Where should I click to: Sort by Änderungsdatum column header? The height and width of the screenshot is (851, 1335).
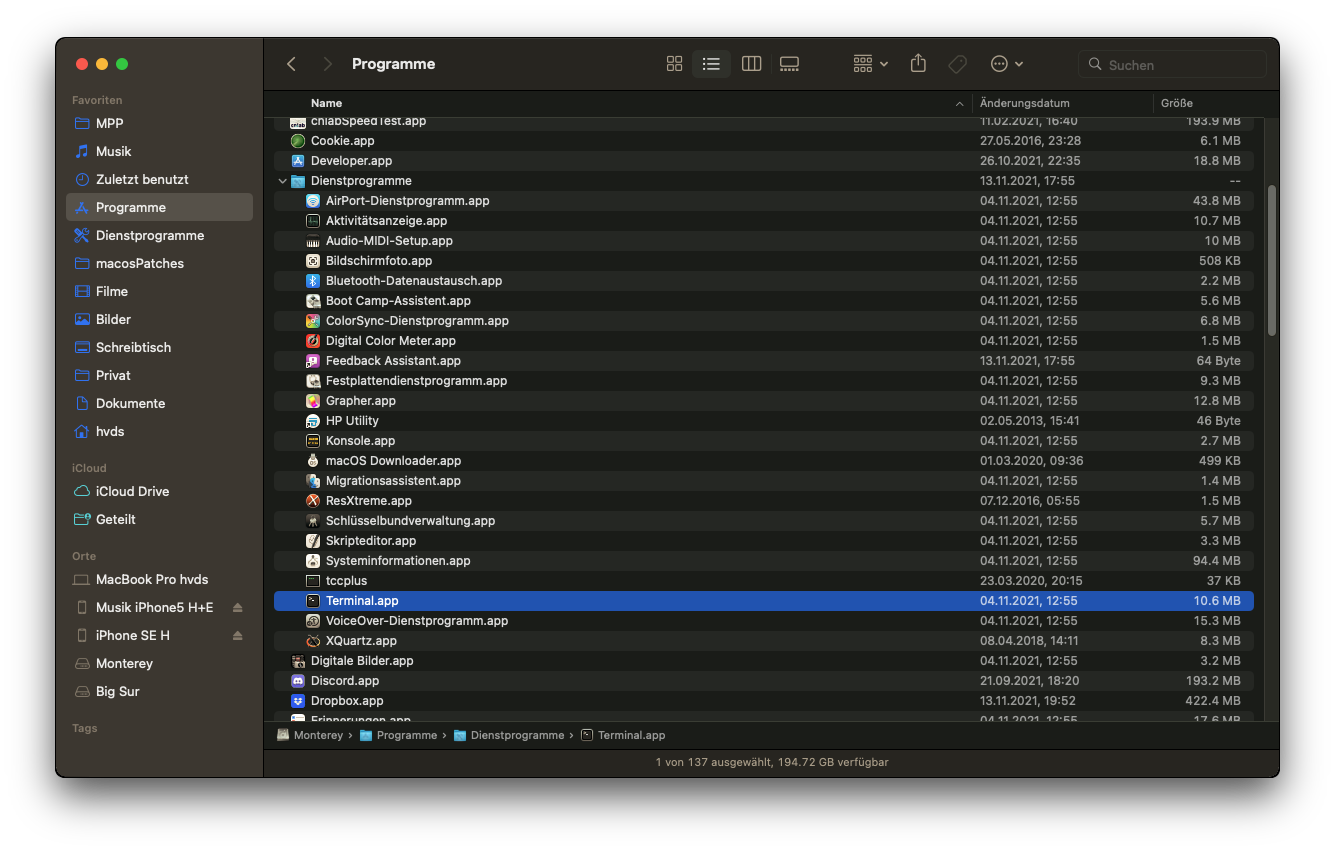click(1024, 103)
